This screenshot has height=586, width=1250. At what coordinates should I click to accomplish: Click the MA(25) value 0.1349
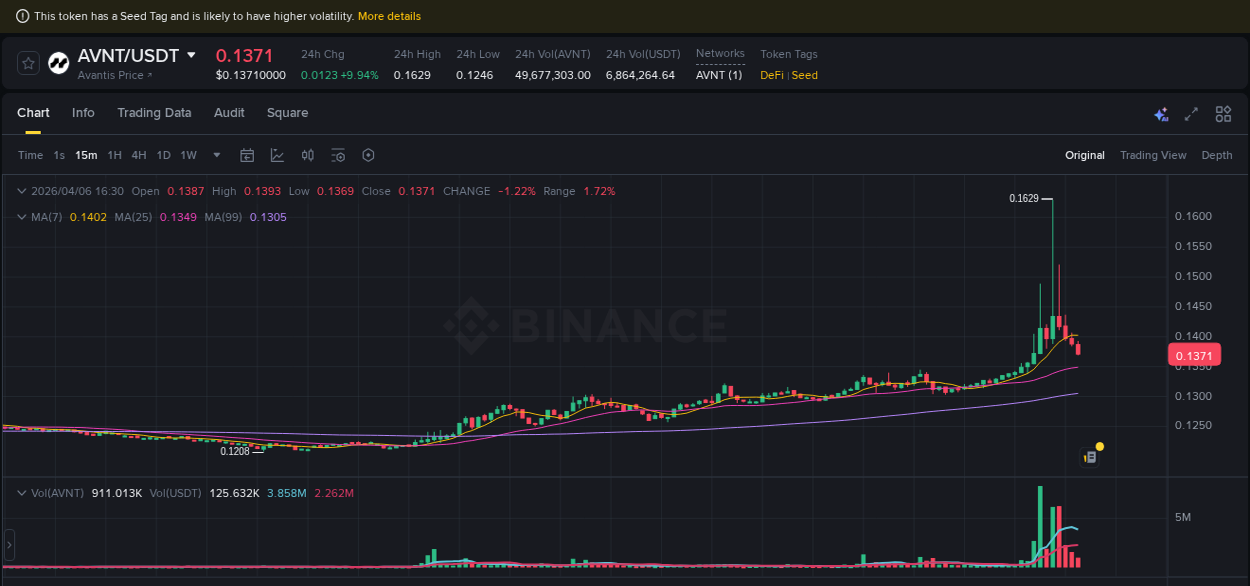point(177,217)
